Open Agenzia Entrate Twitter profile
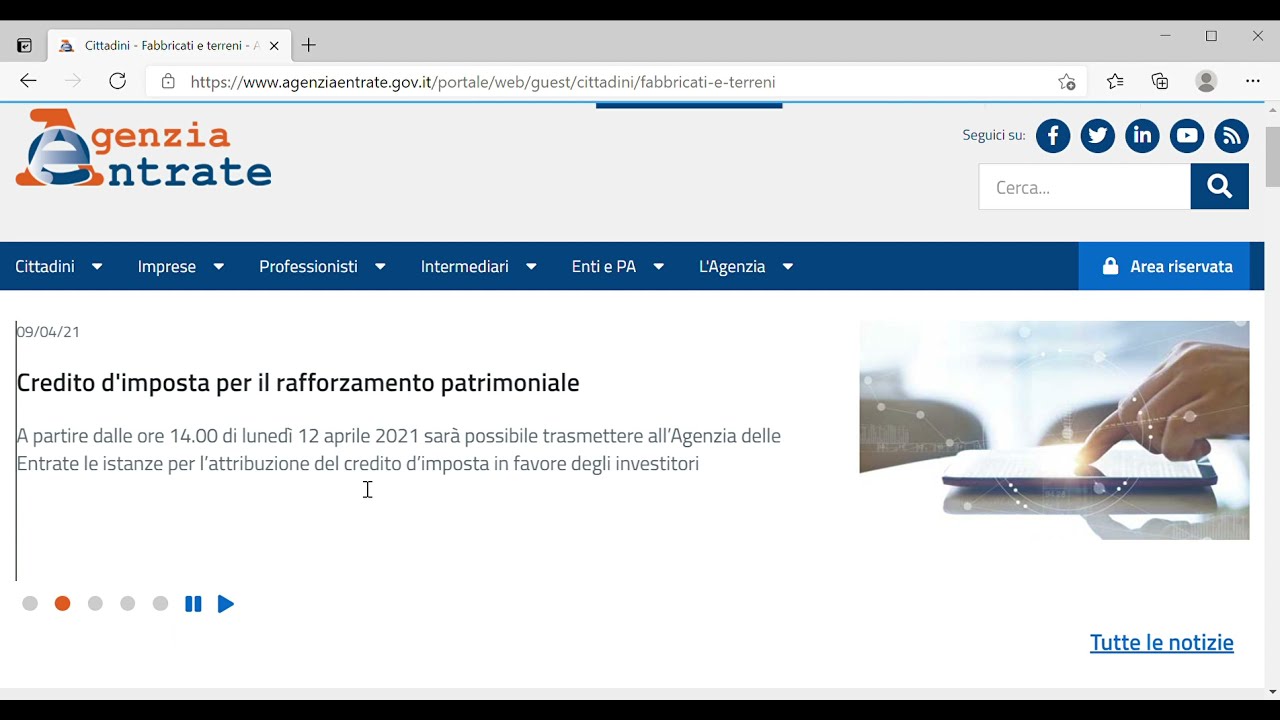This screenshot has width=1280, height=720. (1097, 135)
